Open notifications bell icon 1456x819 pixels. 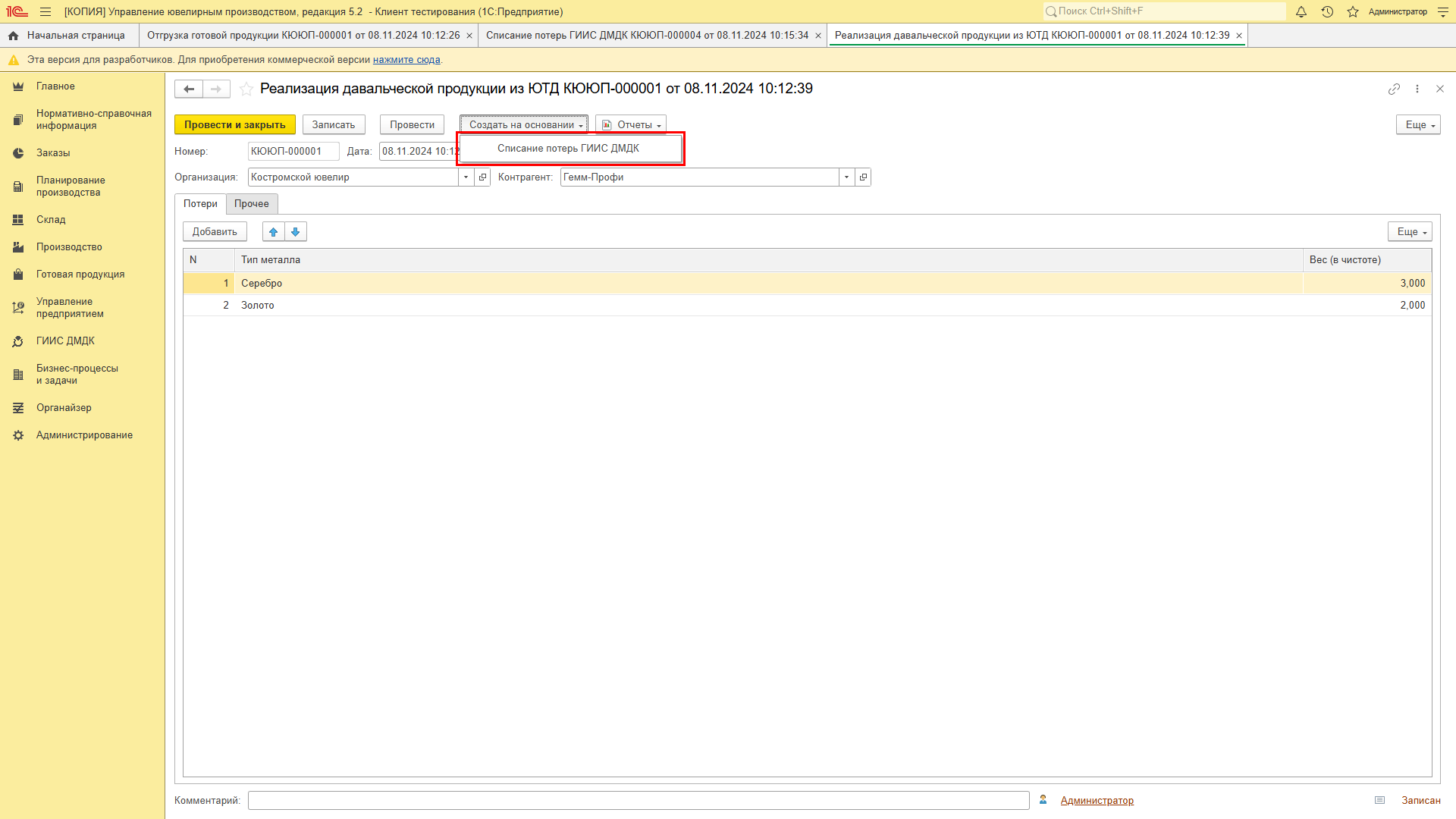pyautogui.click(x=1301, y=11)
